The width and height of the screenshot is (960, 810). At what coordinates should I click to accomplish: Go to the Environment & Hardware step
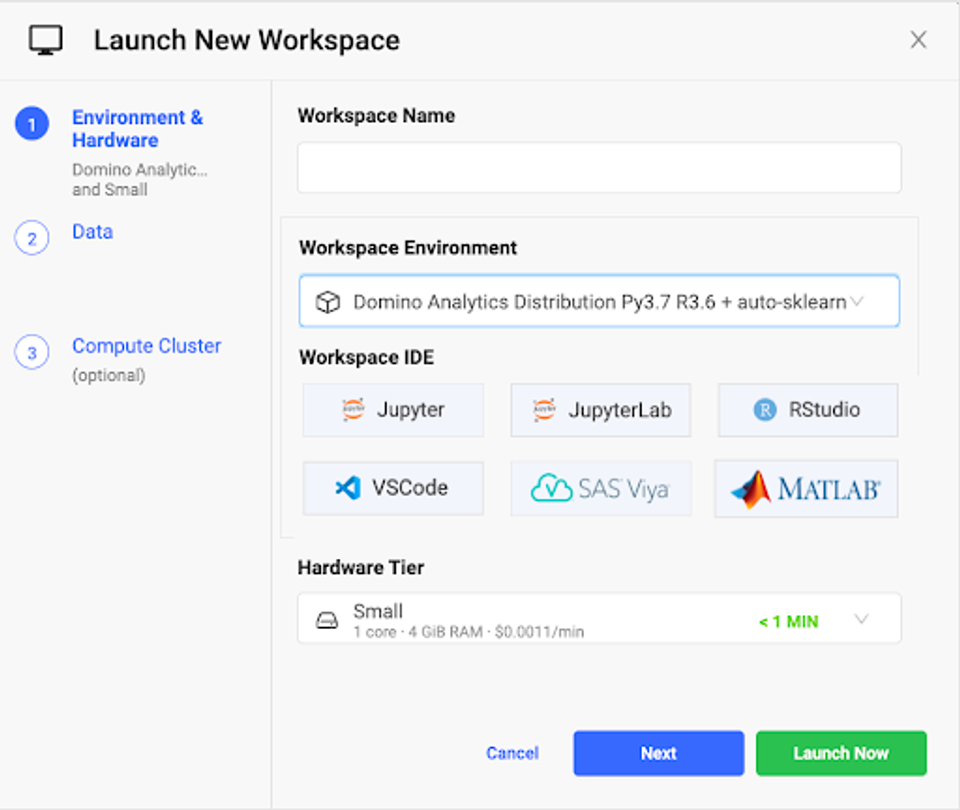tap(138, 129)
